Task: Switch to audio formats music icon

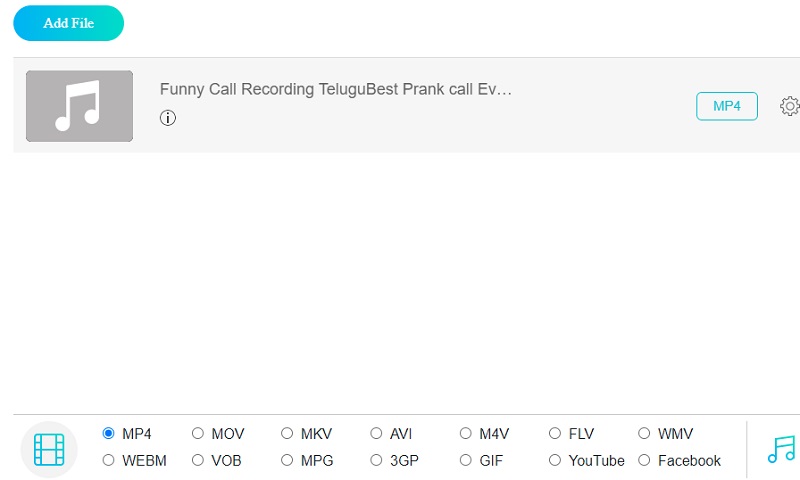Action: [x=781, y=449]
